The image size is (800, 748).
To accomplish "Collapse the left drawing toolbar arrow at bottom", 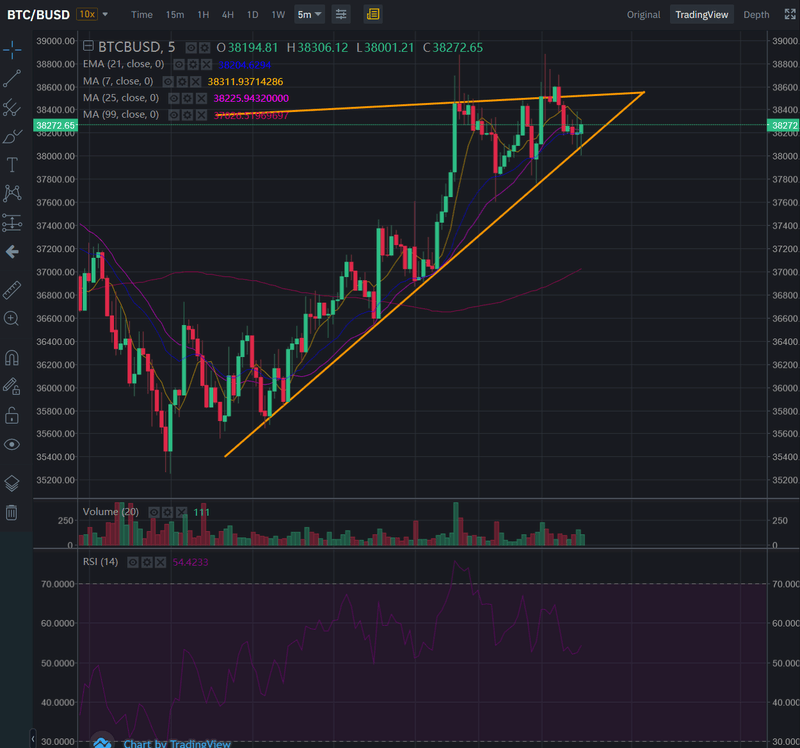I will [33, 738].
